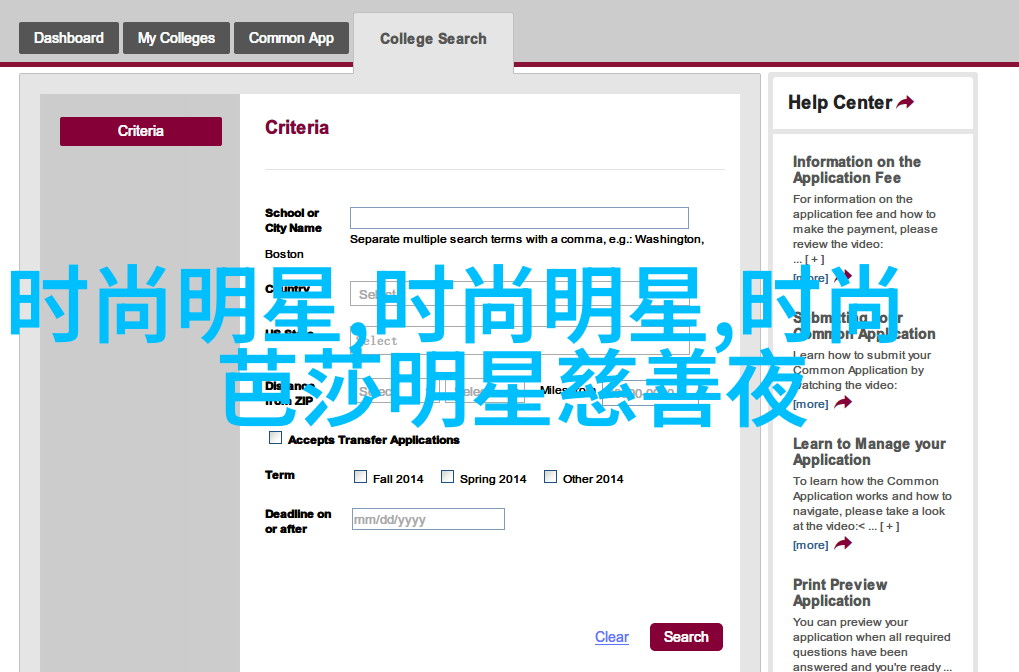Click the Help Center heading
The width and height of the screenshot is (1019, 672).
pos(840,103)
